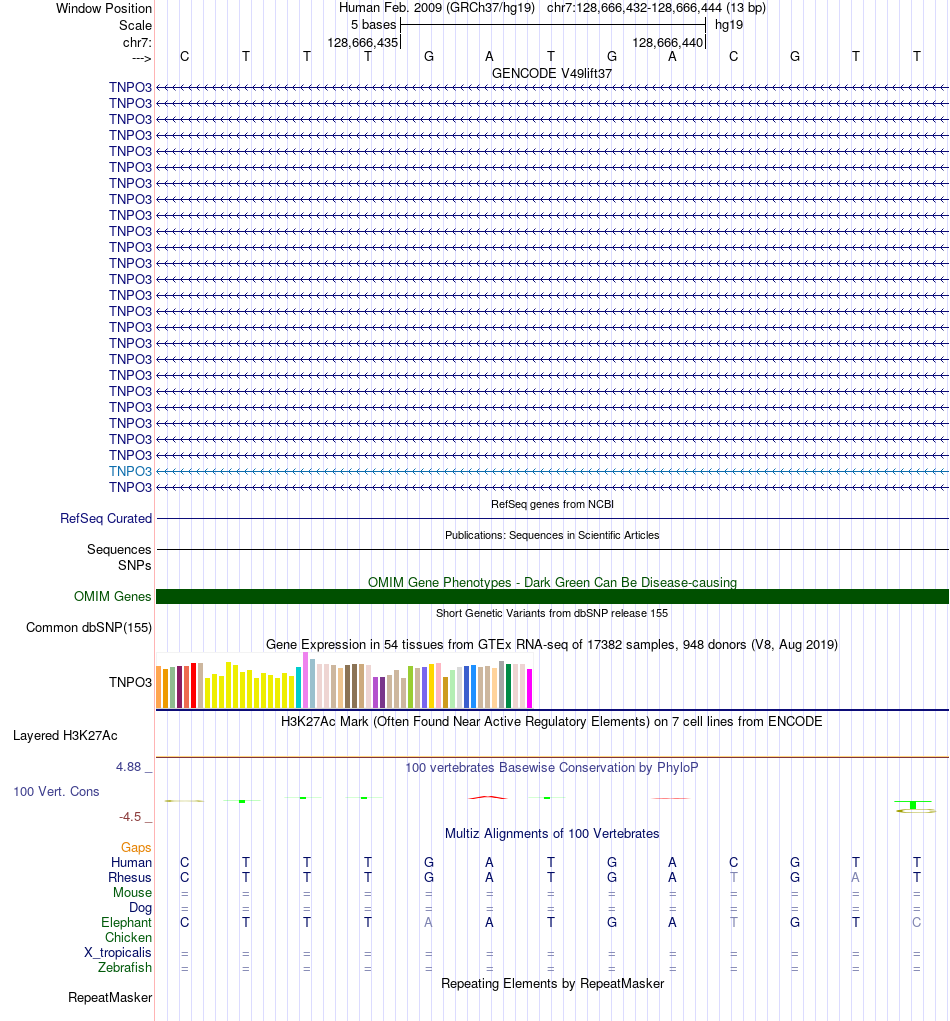950x1021 pixels.
Task: Click the dark green OMIM Genes bar
Action: pyautogui.click(x=552, y=596)
